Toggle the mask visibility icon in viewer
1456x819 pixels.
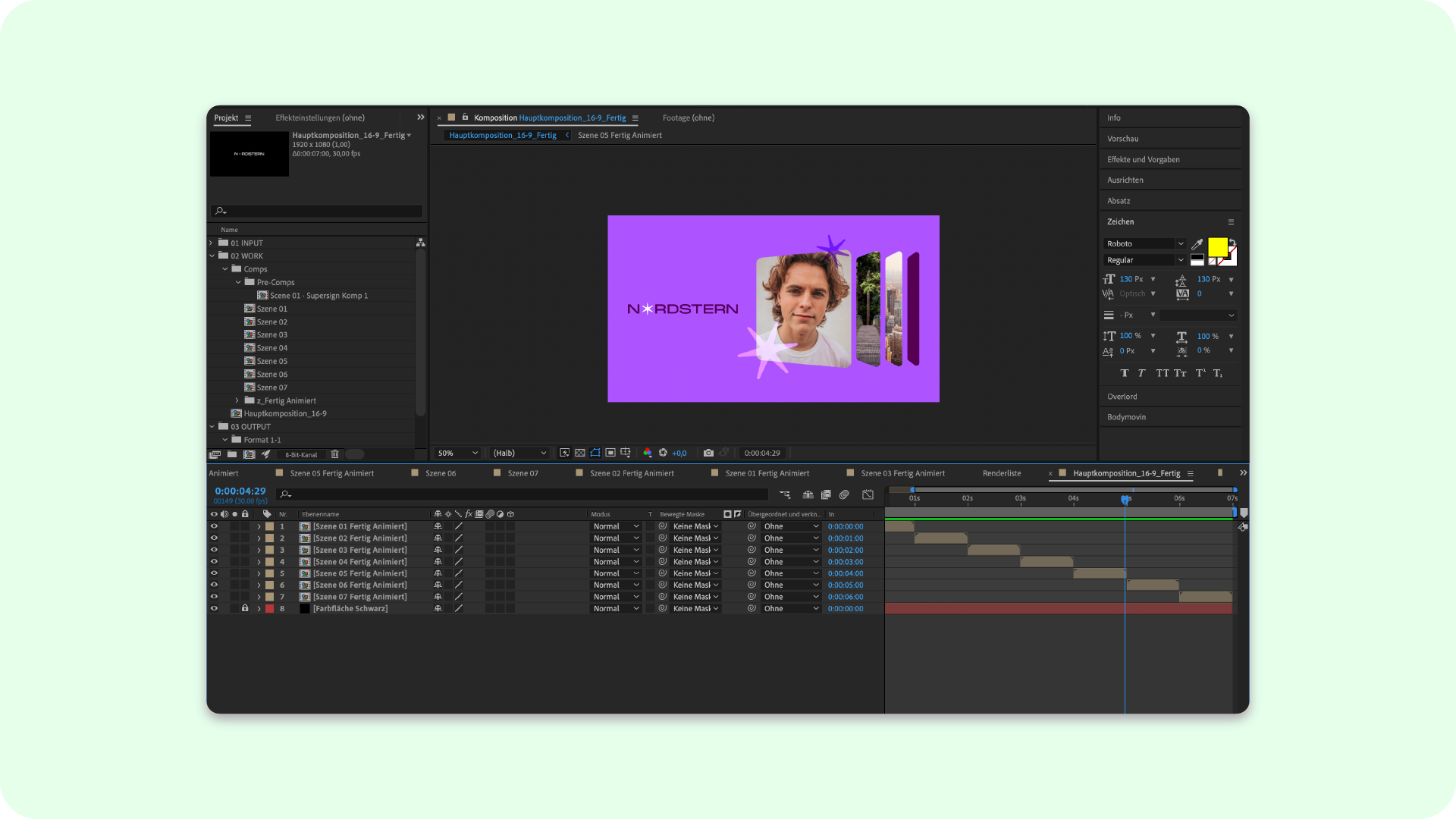click(x=595, y=453)
